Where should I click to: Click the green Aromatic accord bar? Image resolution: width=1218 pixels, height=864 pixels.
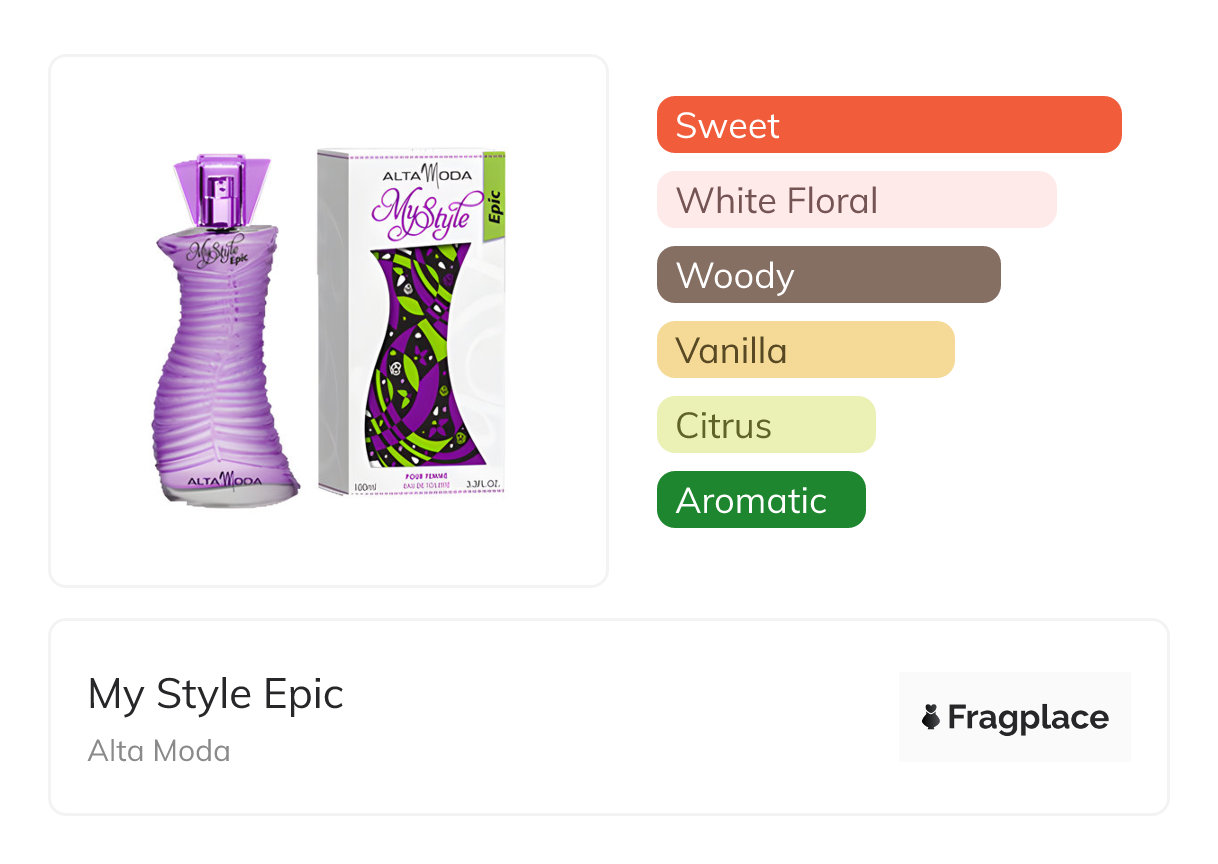click(x=760, y=500)
